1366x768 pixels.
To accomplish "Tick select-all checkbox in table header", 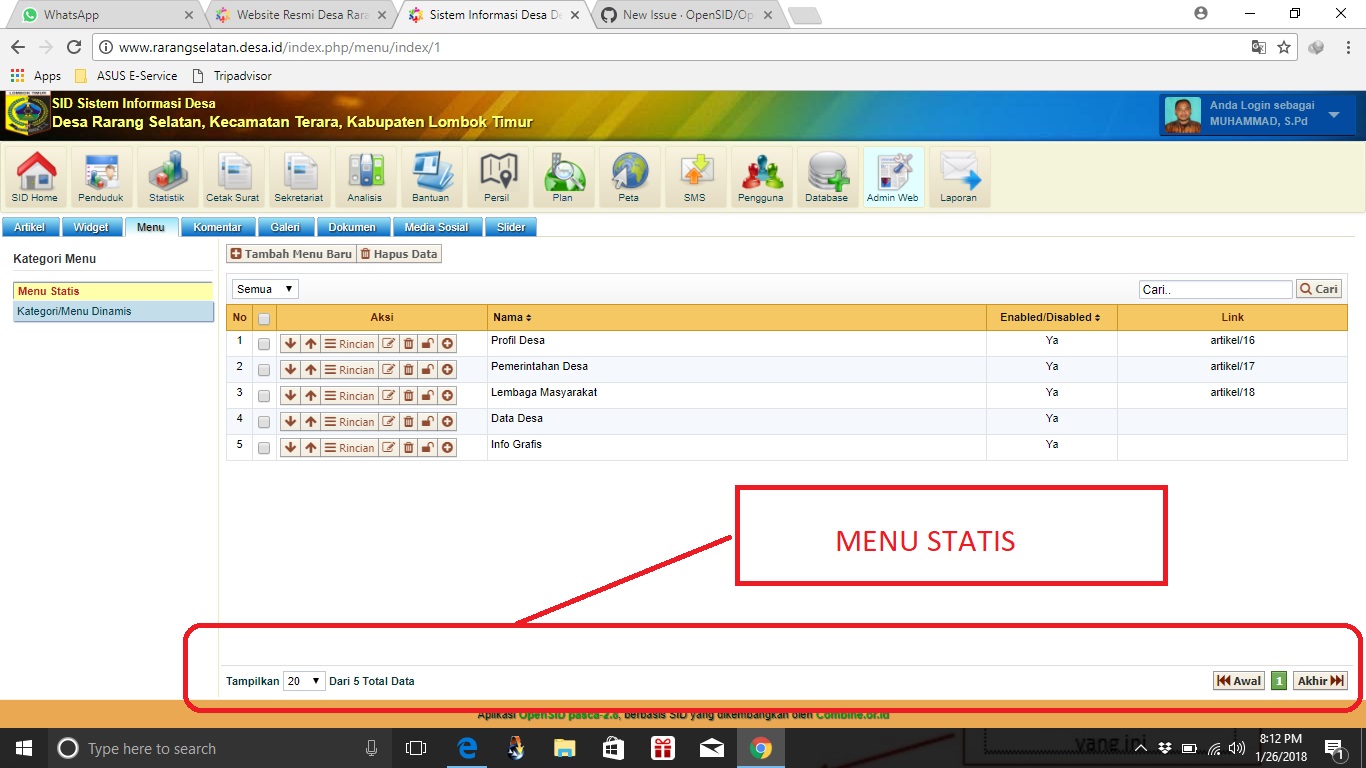I will click(264, 319).
